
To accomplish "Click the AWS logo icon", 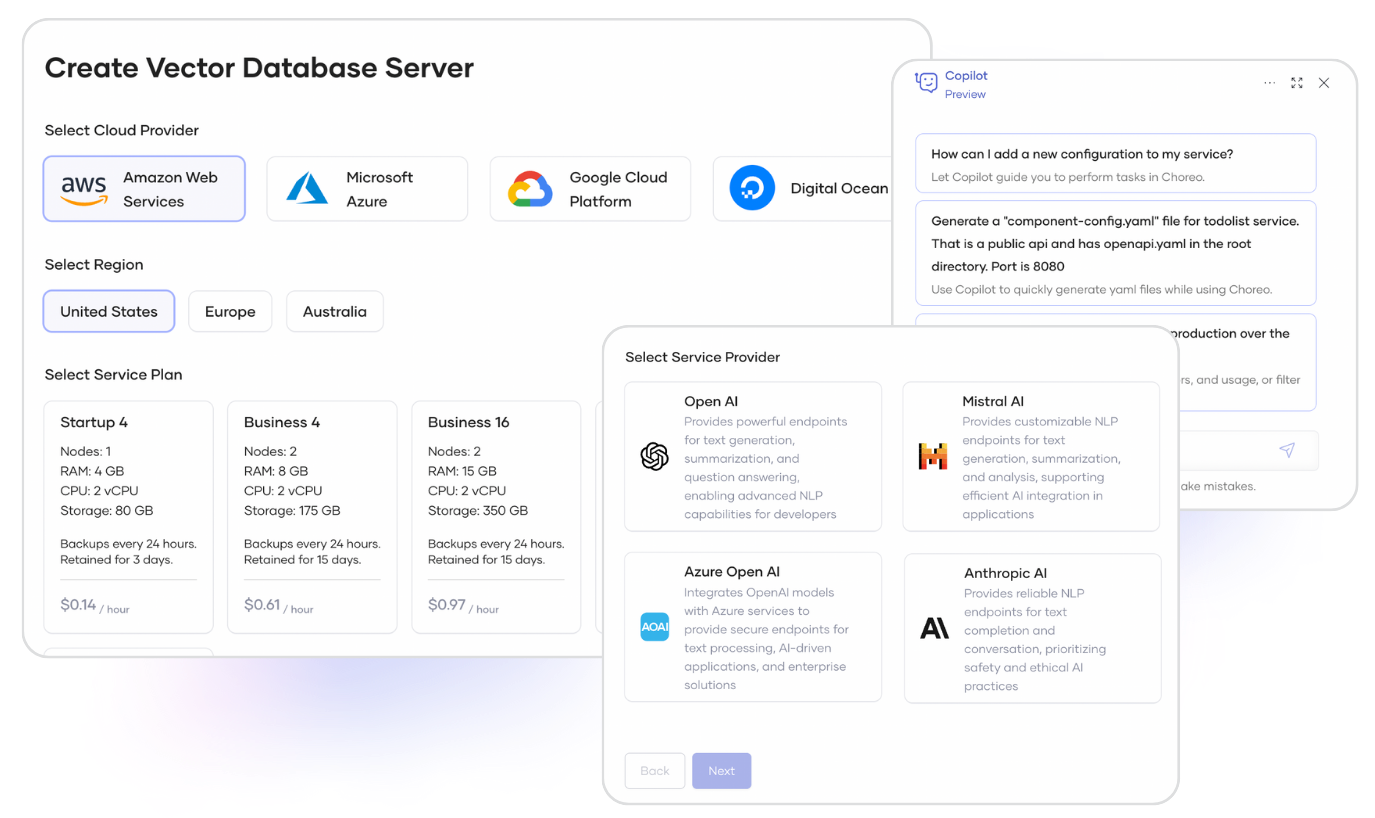I will pos(84,189).
